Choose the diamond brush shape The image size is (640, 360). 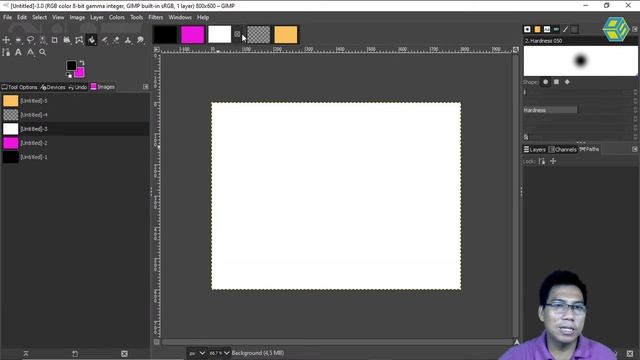click(x=567, y=82)
